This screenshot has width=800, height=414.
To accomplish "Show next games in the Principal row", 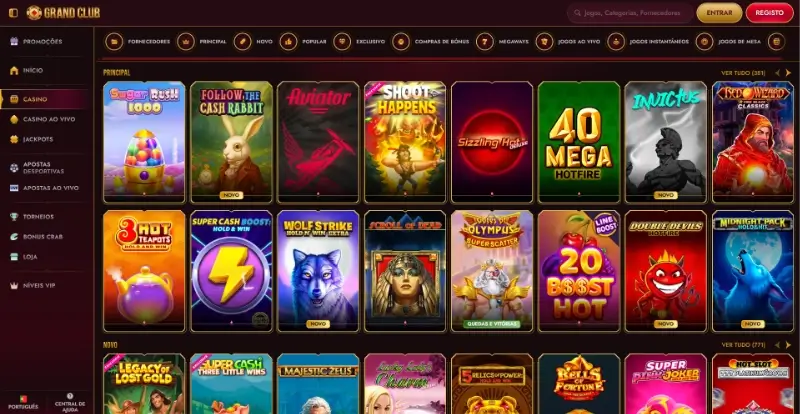I will (788, 73).
